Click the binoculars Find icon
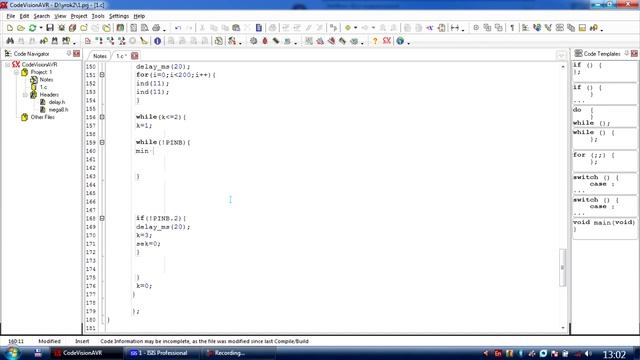The width and height of the screenshot is (640, 360). tap(10, 41)
